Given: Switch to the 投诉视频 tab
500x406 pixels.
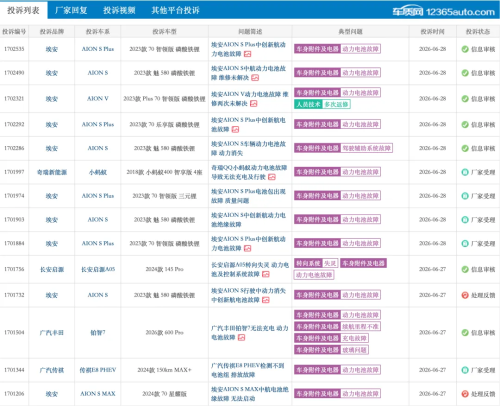Looking at the screenshot, I should click(x=119, y=10).
